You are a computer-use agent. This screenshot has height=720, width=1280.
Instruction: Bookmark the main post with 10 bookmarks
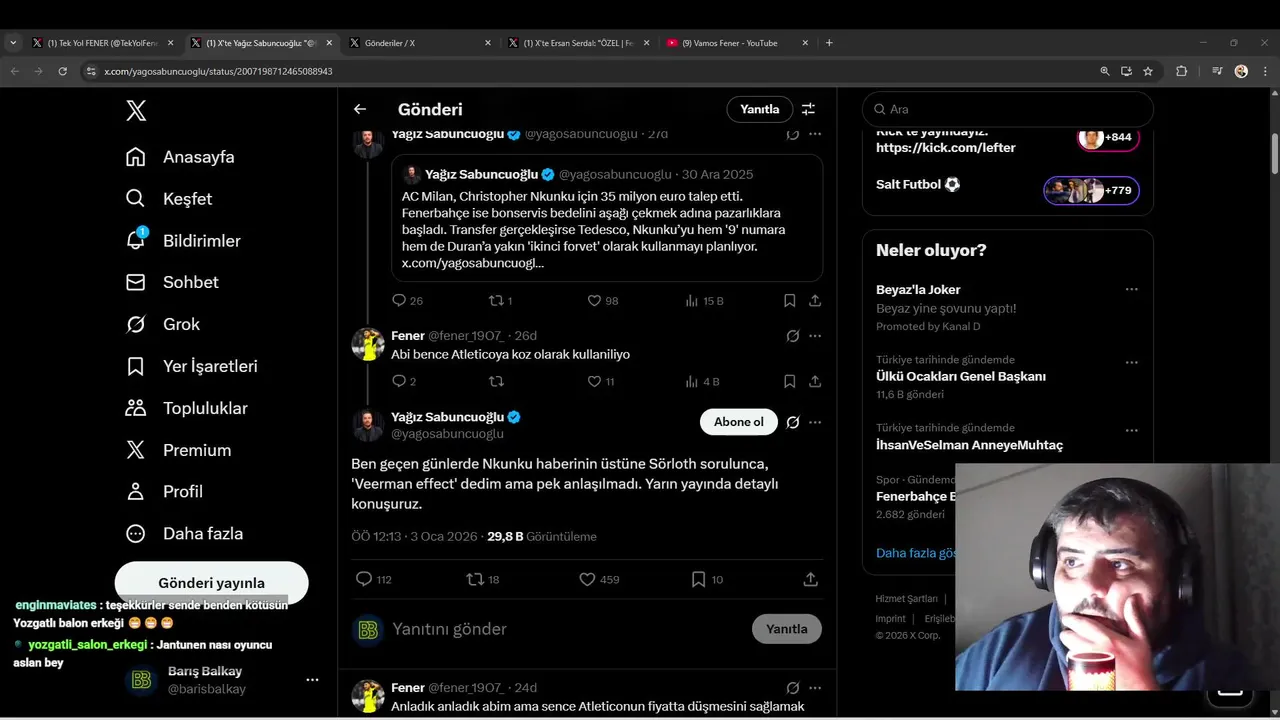click(698, 579)
